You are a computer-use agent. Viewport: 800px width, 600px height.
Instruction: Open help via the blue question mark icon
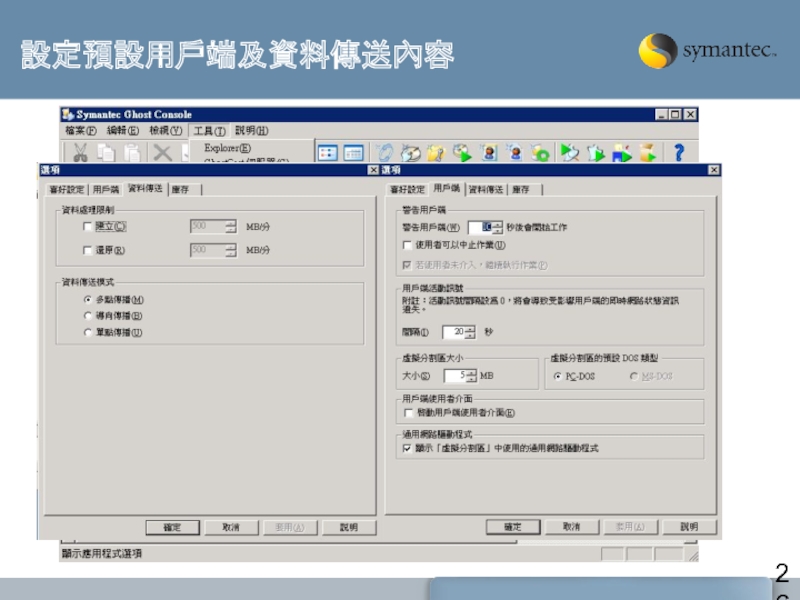[679, 153]
